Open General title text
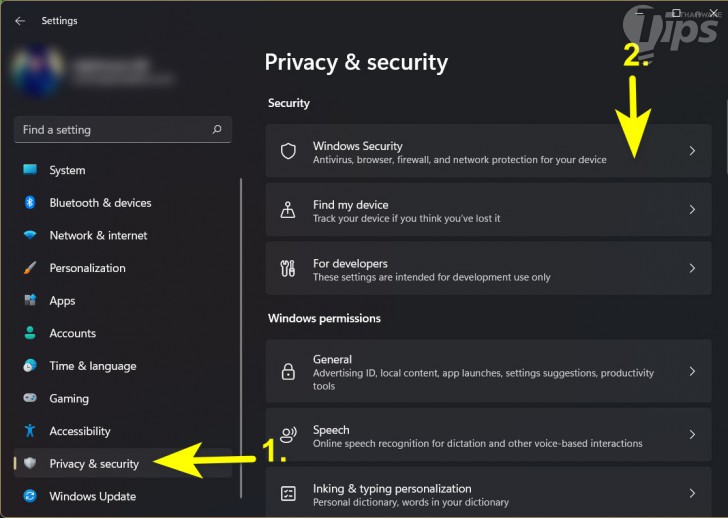728x518 pixels. [x=332, y=359]
